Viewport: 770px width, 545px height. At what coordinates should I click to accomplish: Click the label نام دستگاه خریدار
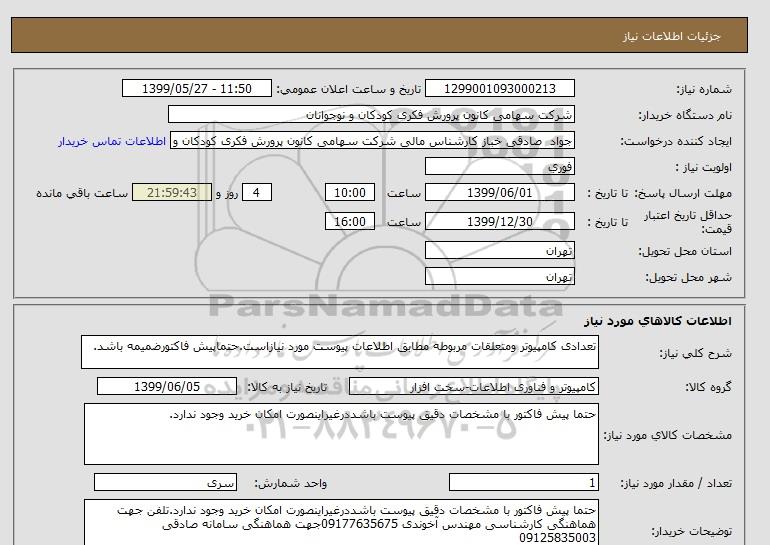685,115
